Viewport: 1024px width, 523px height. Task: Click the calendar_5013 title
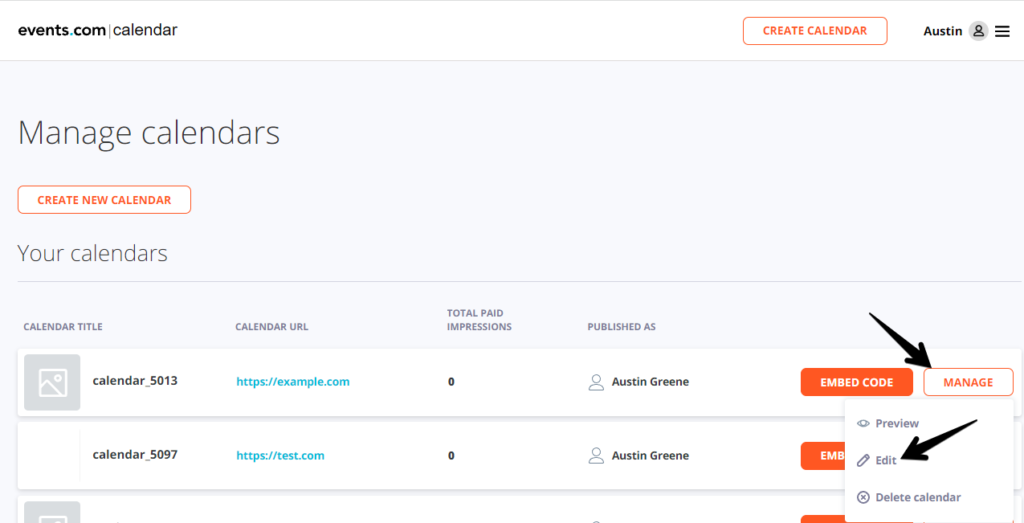pos(135,381)
